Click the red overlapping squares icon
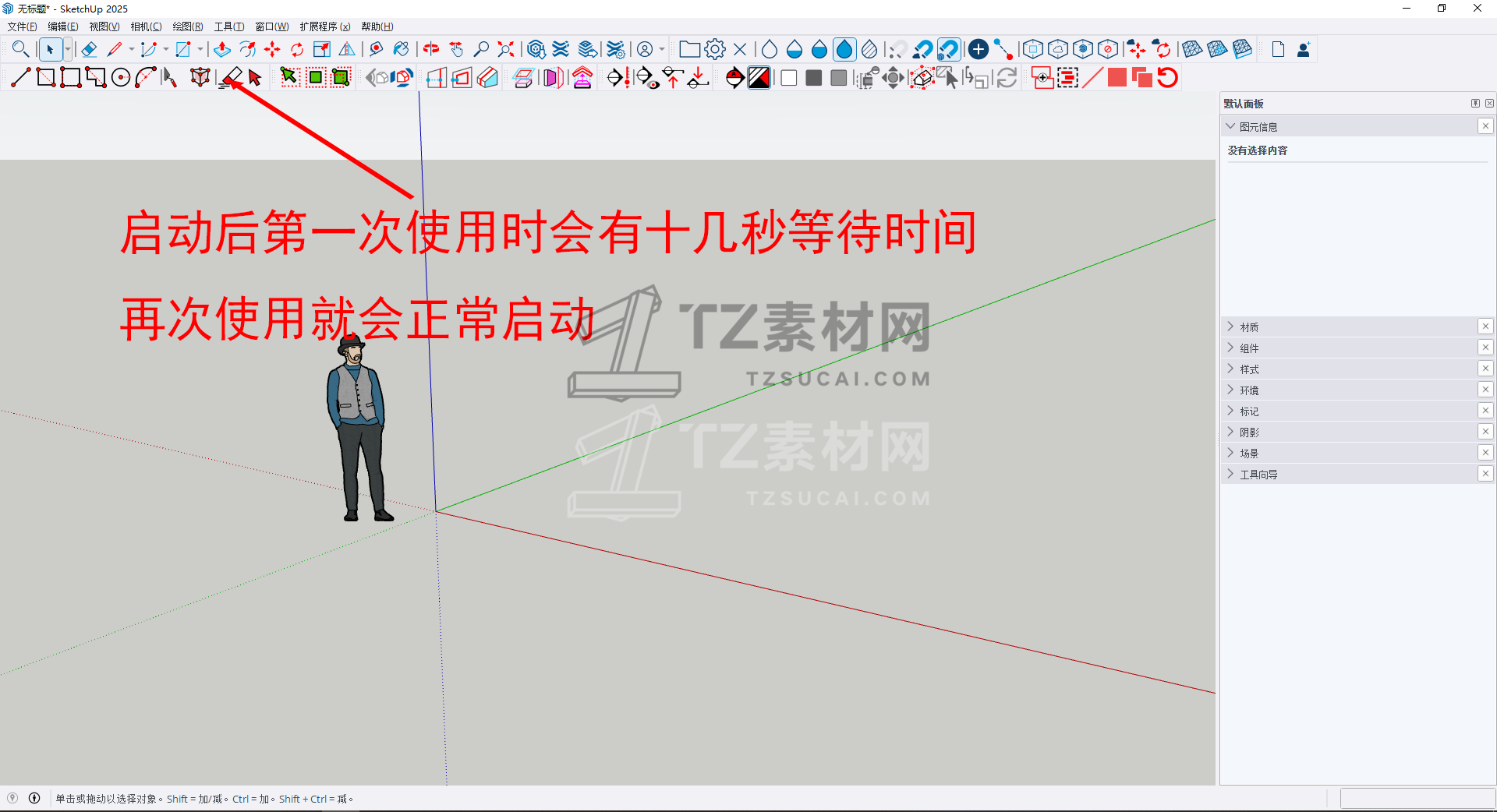1497x812 pixels. tap(1142, 78)
